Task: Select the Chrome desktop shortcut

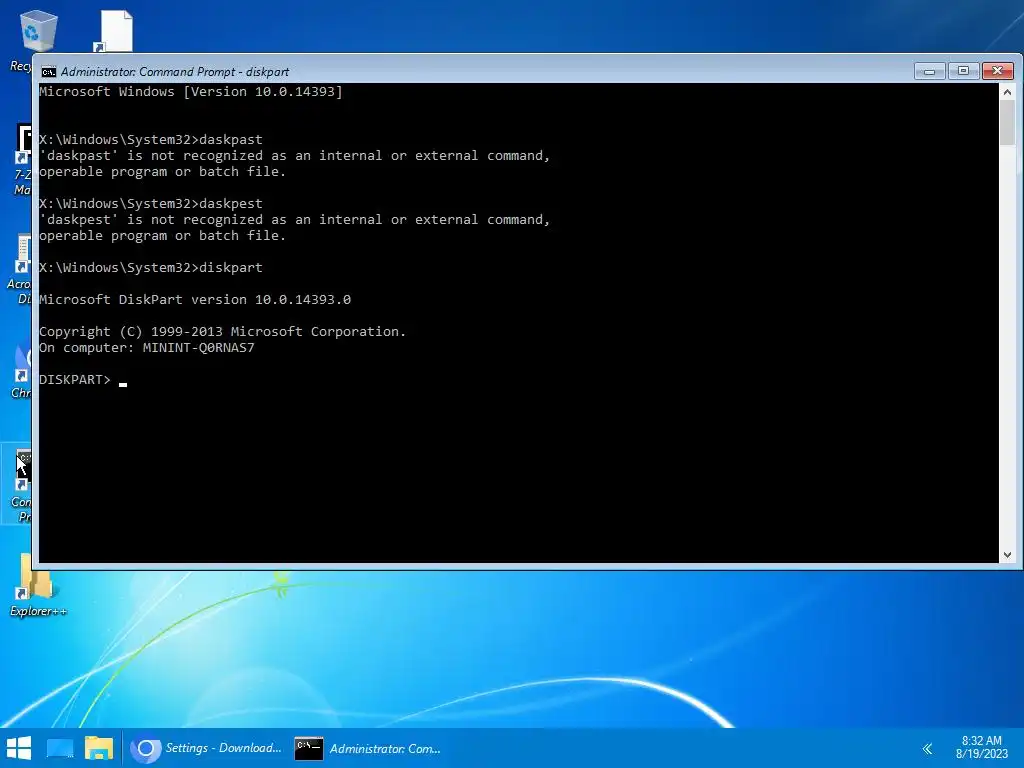Action: click(x=20, y=371)
